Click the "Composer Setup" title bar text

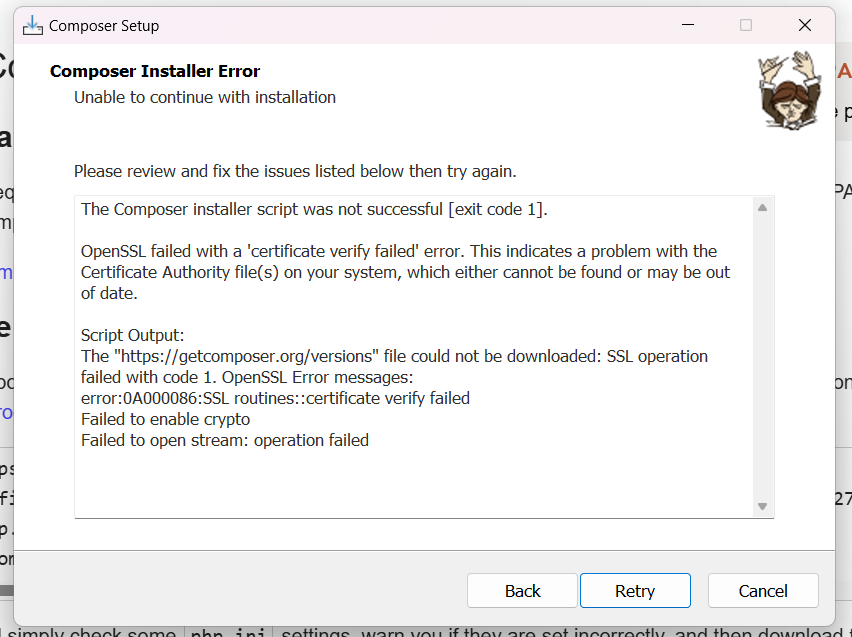coord(104,26)
